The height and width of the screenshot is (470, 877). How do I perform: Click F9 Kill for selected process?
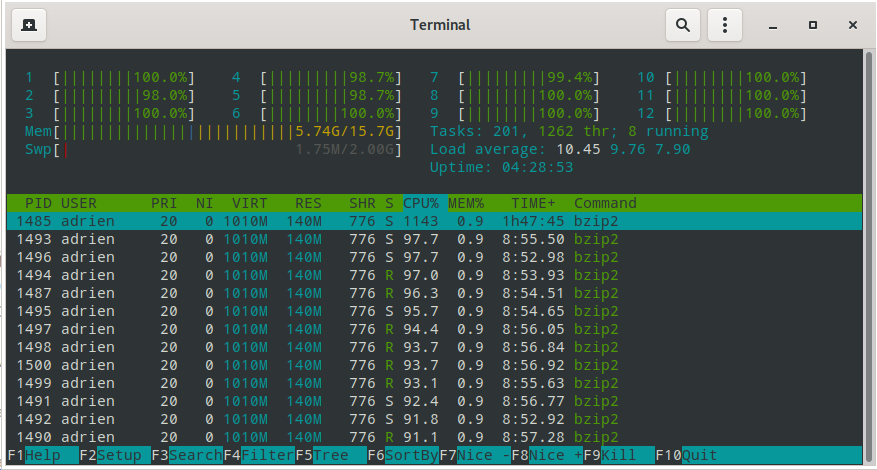pos(620,455)
